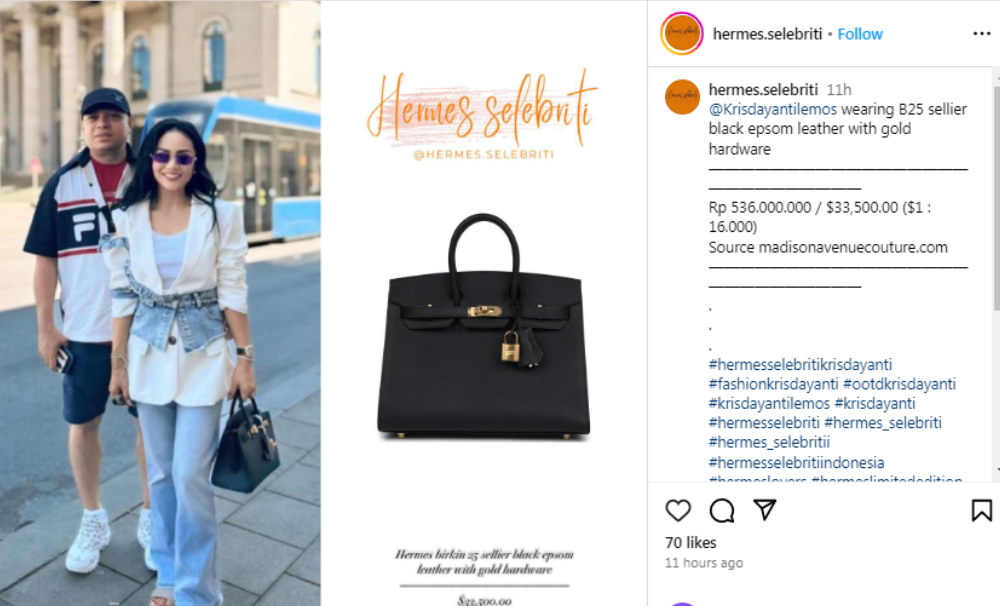
Task: Save the post with the bookmark icon
Action: [982, 510]
